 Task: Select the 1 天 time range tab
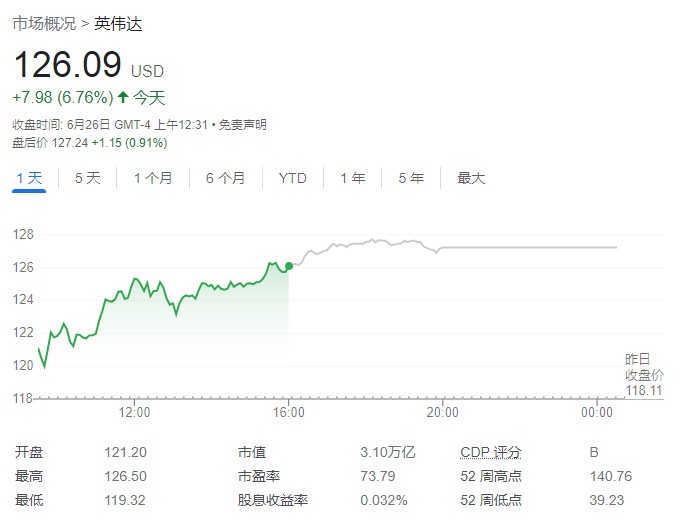[29, 178]
